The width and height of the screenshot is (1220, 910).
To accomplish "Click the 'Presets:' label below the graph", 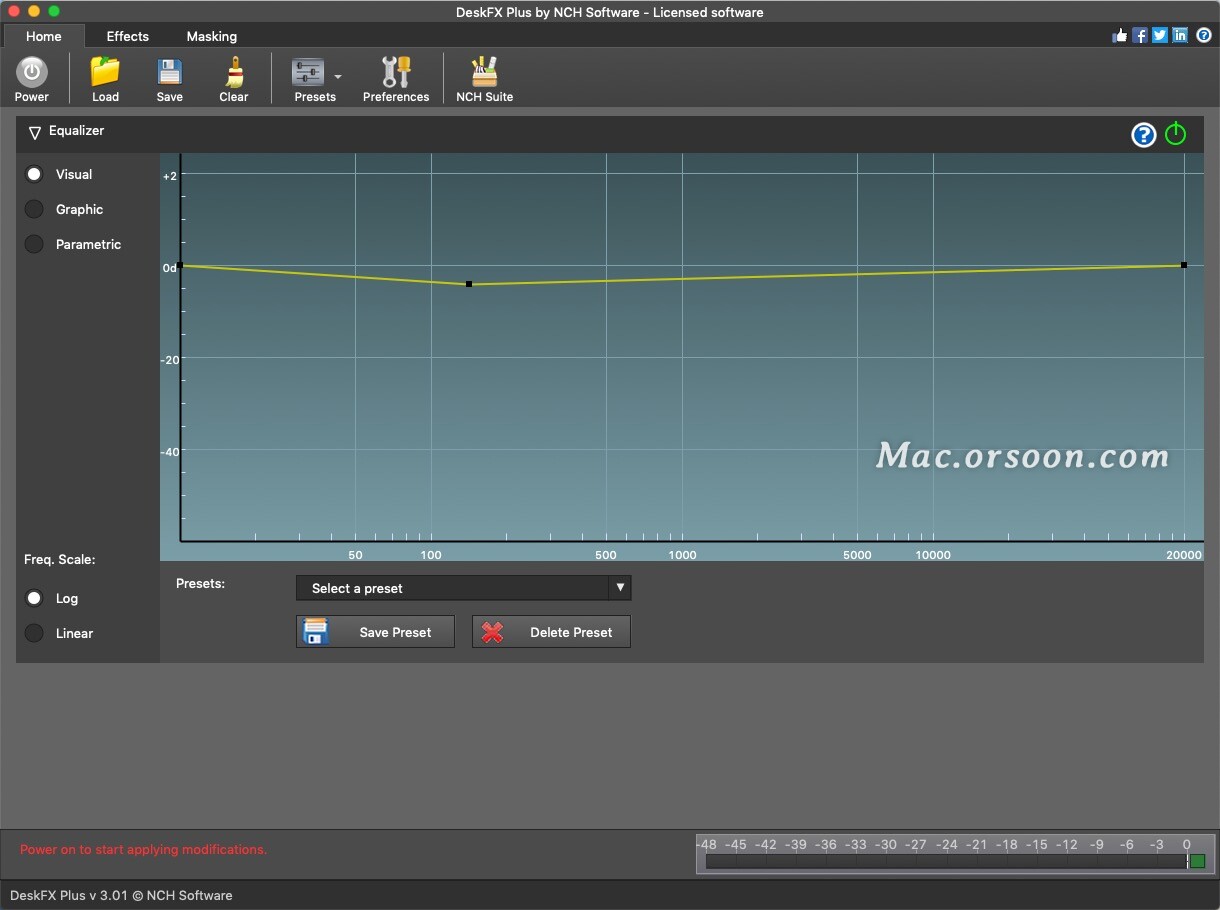I will tap(201, 583).
